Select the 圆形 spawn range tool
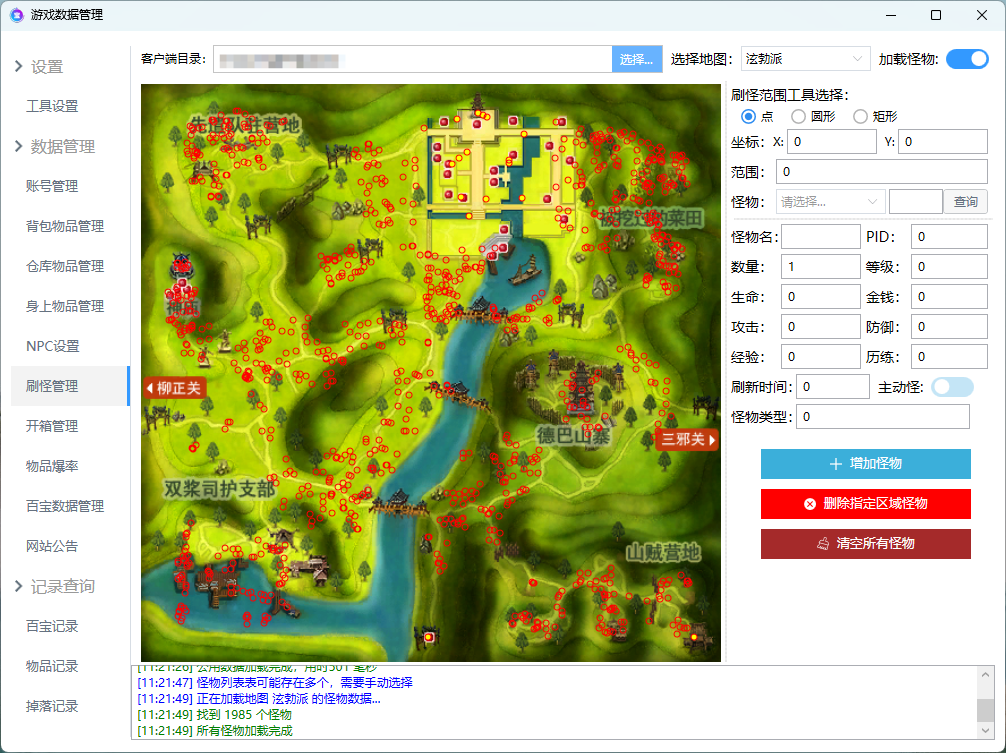 798,116
